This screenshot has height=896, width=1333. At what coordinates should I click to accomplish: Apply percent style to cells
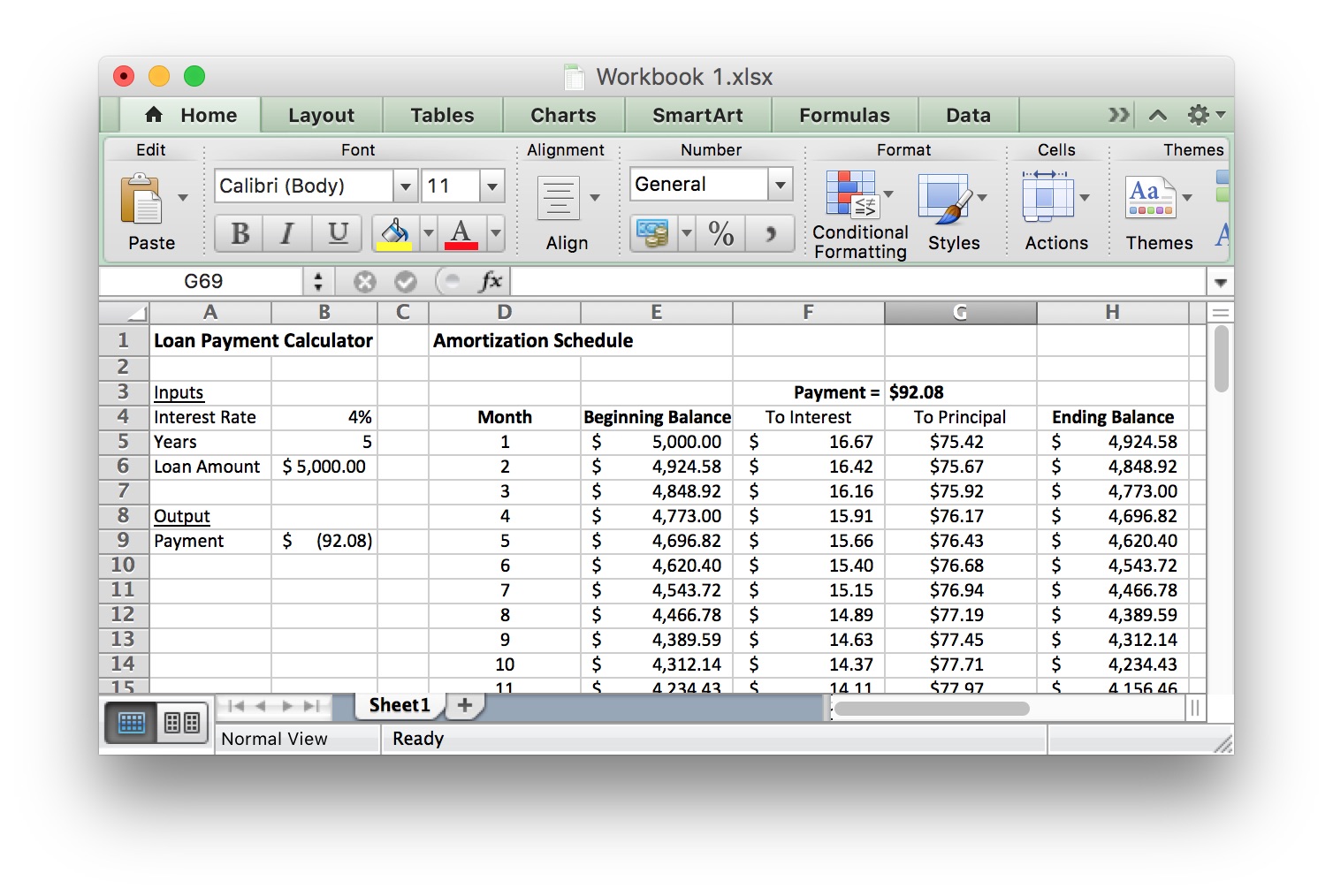(721, 234)
